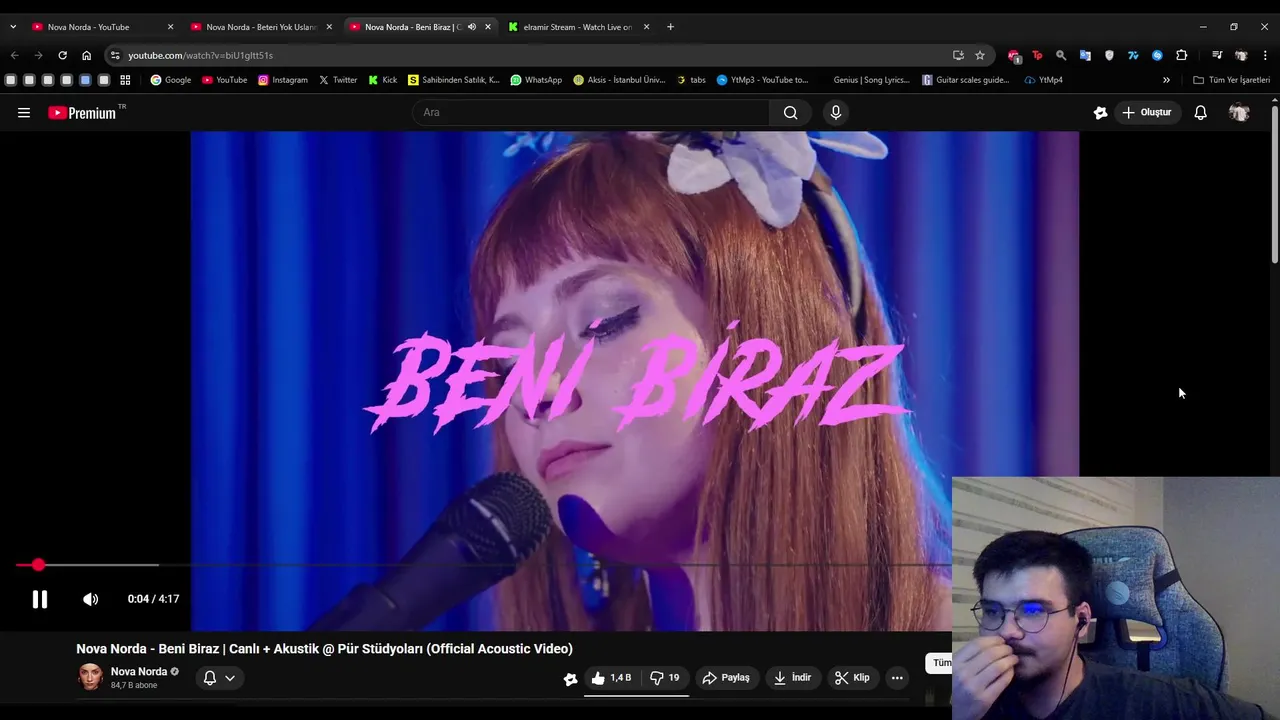Viewport: 1280px width, 720px height.
Task: Open the YtMp4 bookmark
Action: coord(1043,80)
